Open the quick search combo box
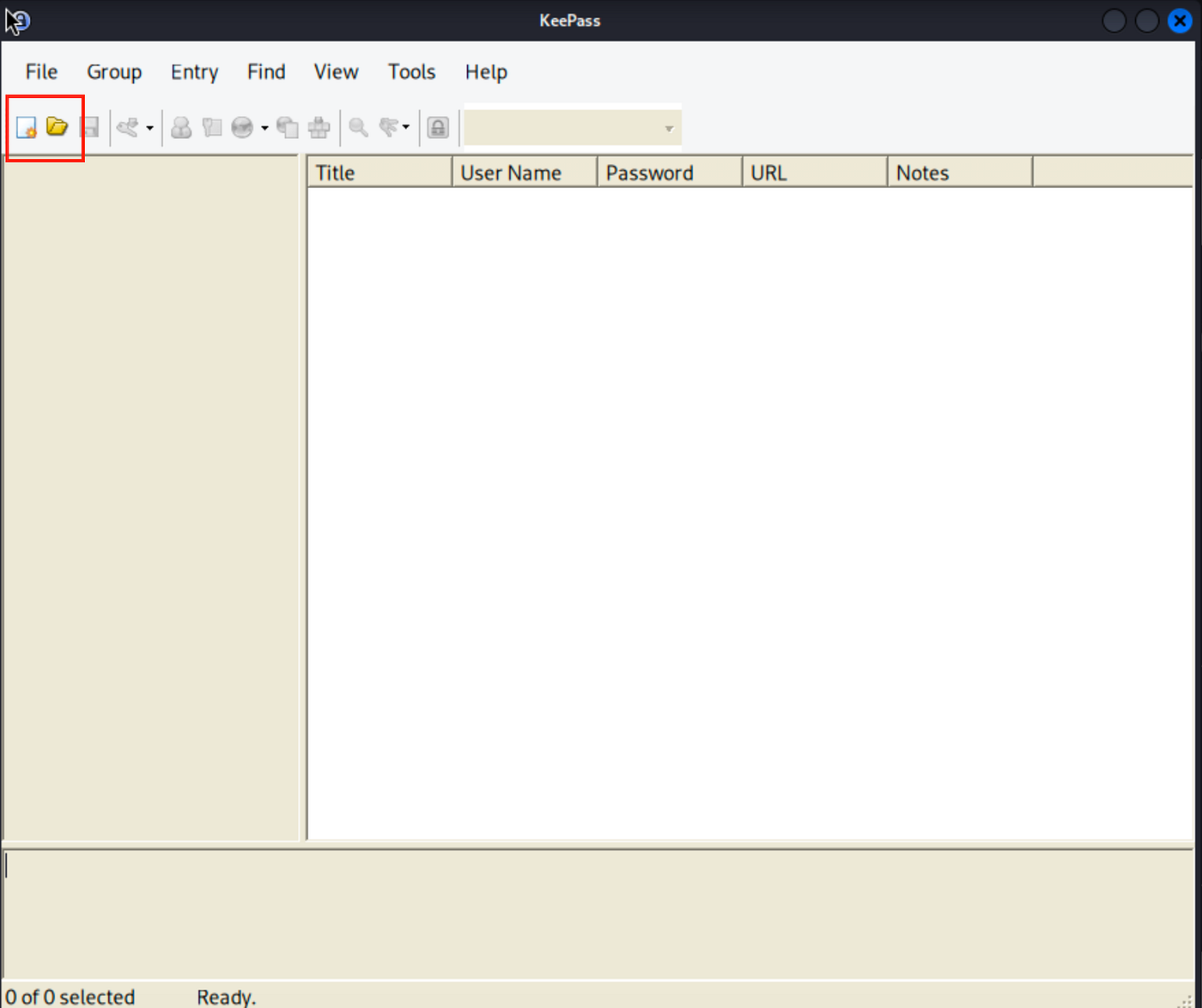Screen dimensions: 1202x1008 [x=573, y=129]
